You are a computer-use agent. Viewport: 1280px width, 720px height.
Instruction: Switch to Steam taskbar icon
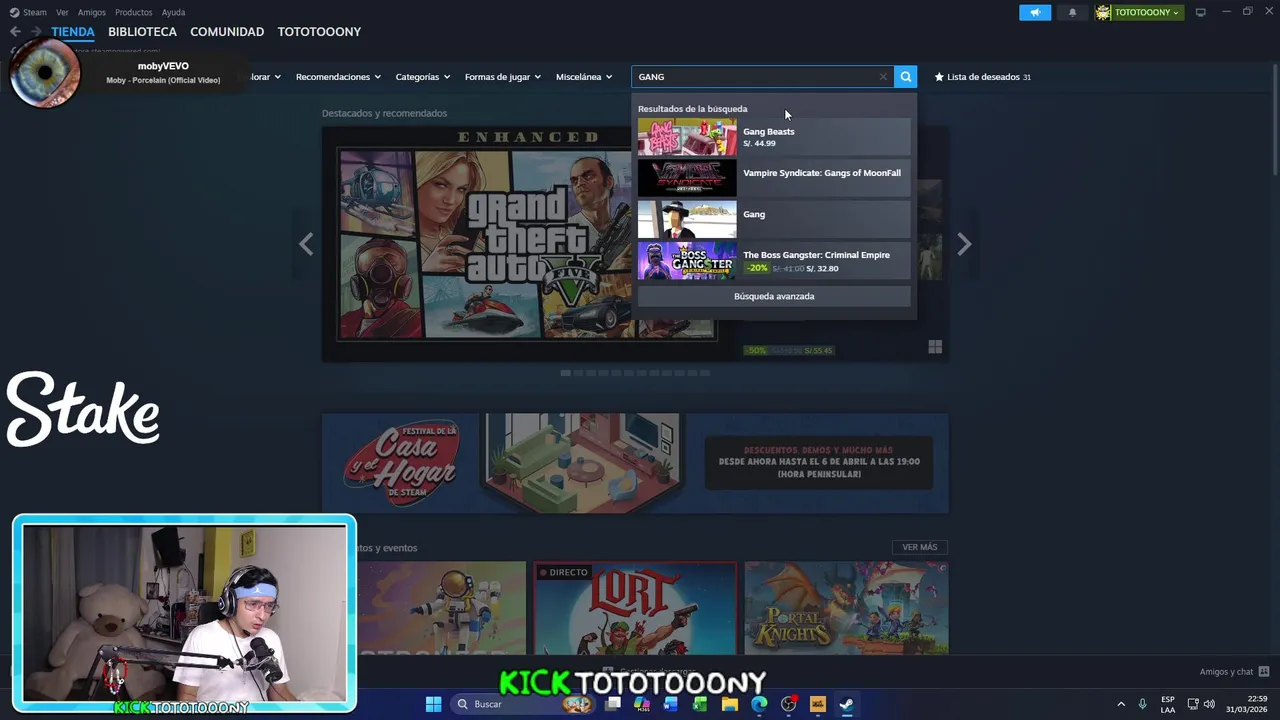click(846, 704)
